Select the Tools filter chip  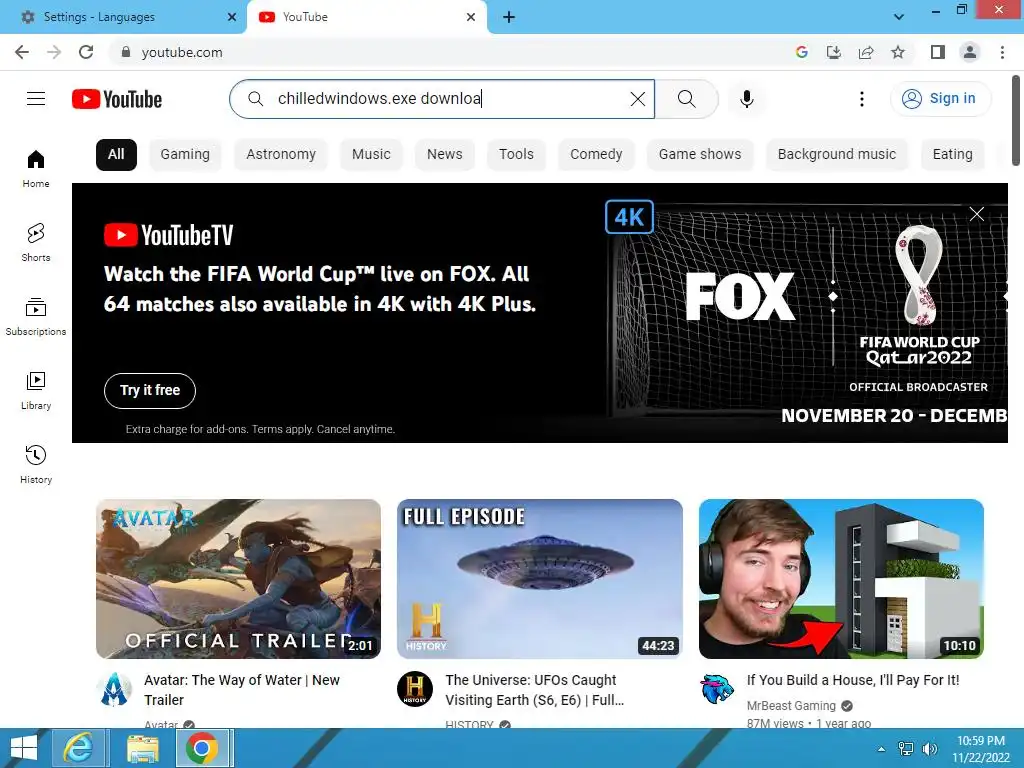(516, 155)
